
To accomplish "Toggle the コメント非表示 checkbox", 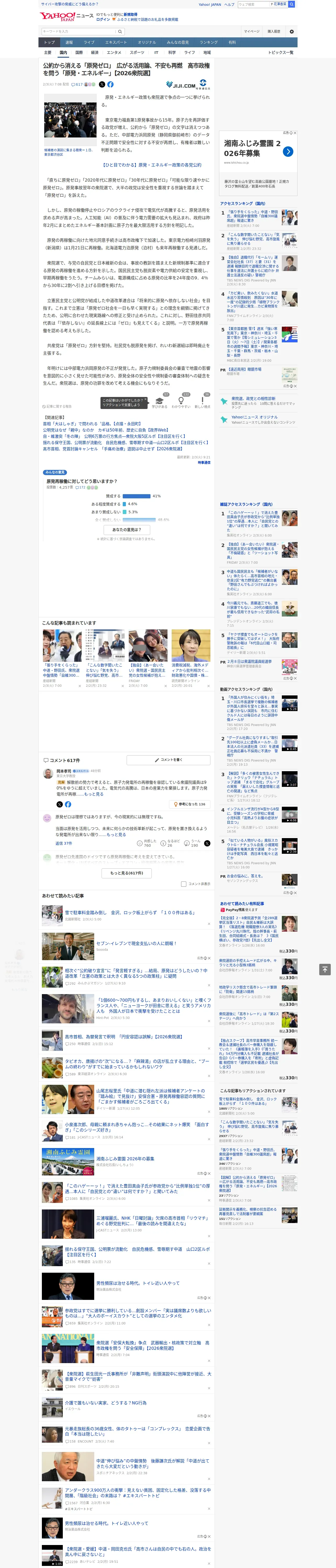I will (183, 884).
